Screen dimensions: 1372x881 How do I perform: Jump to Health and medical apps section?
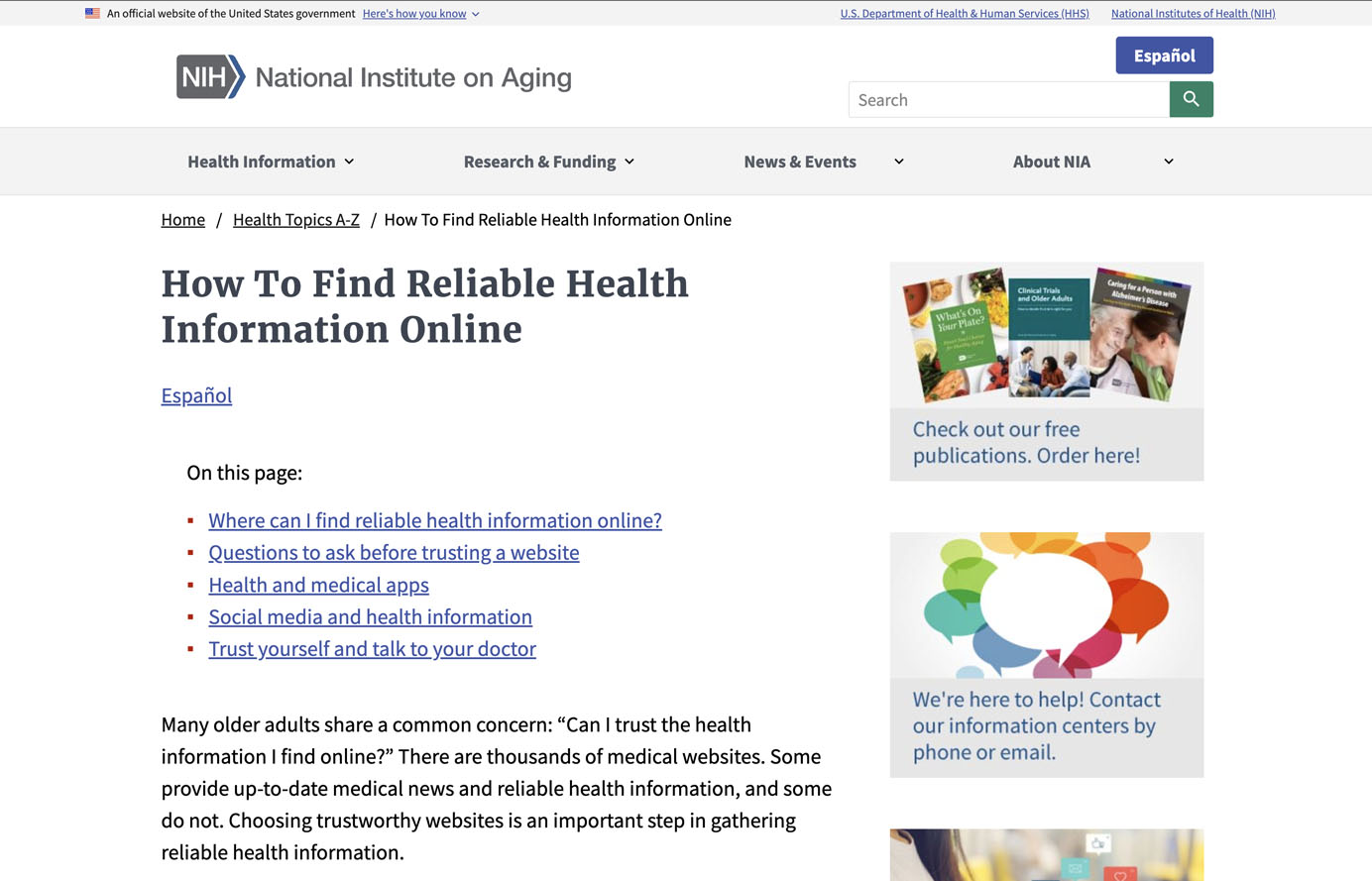click(318, 586)
